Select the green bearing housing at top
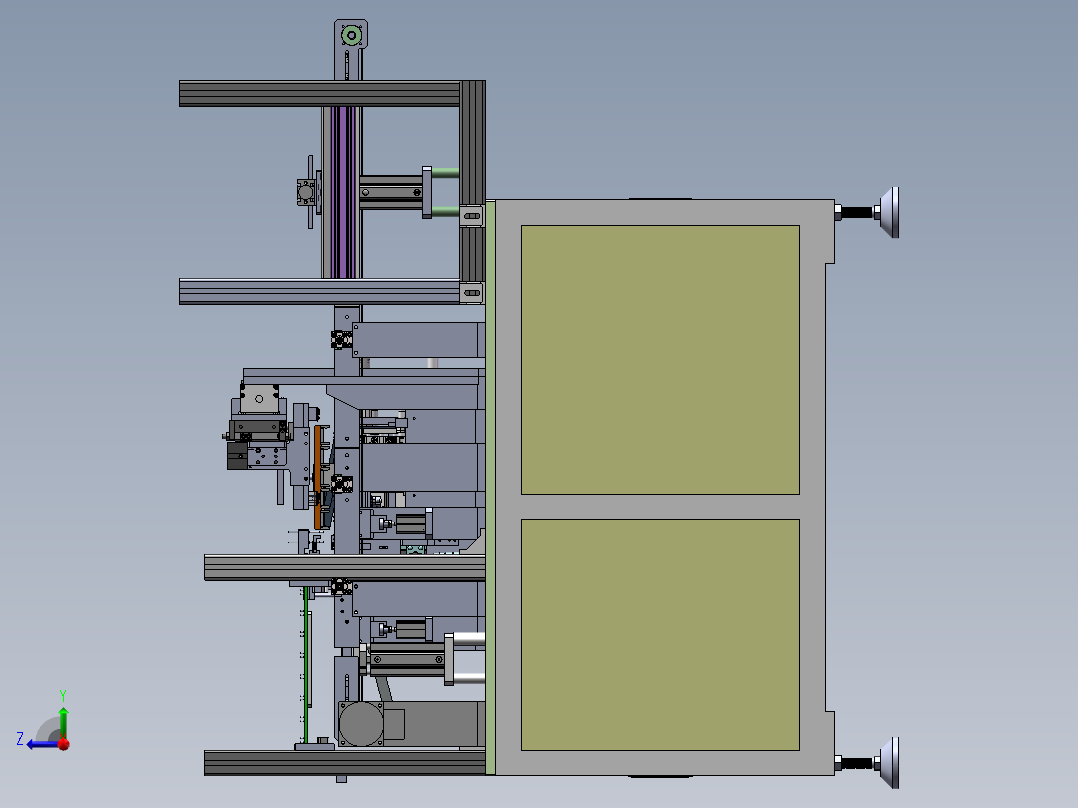 click(352, 35)
